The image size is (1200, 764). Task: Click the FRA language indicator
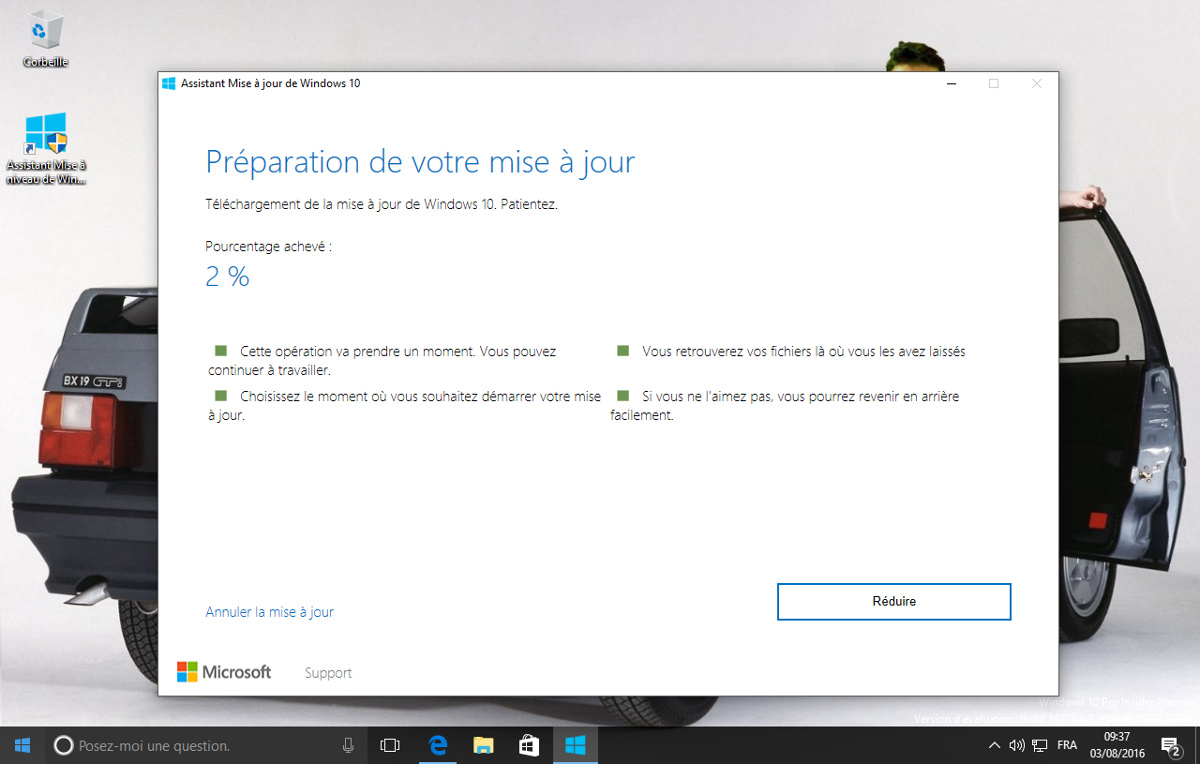1067,746
